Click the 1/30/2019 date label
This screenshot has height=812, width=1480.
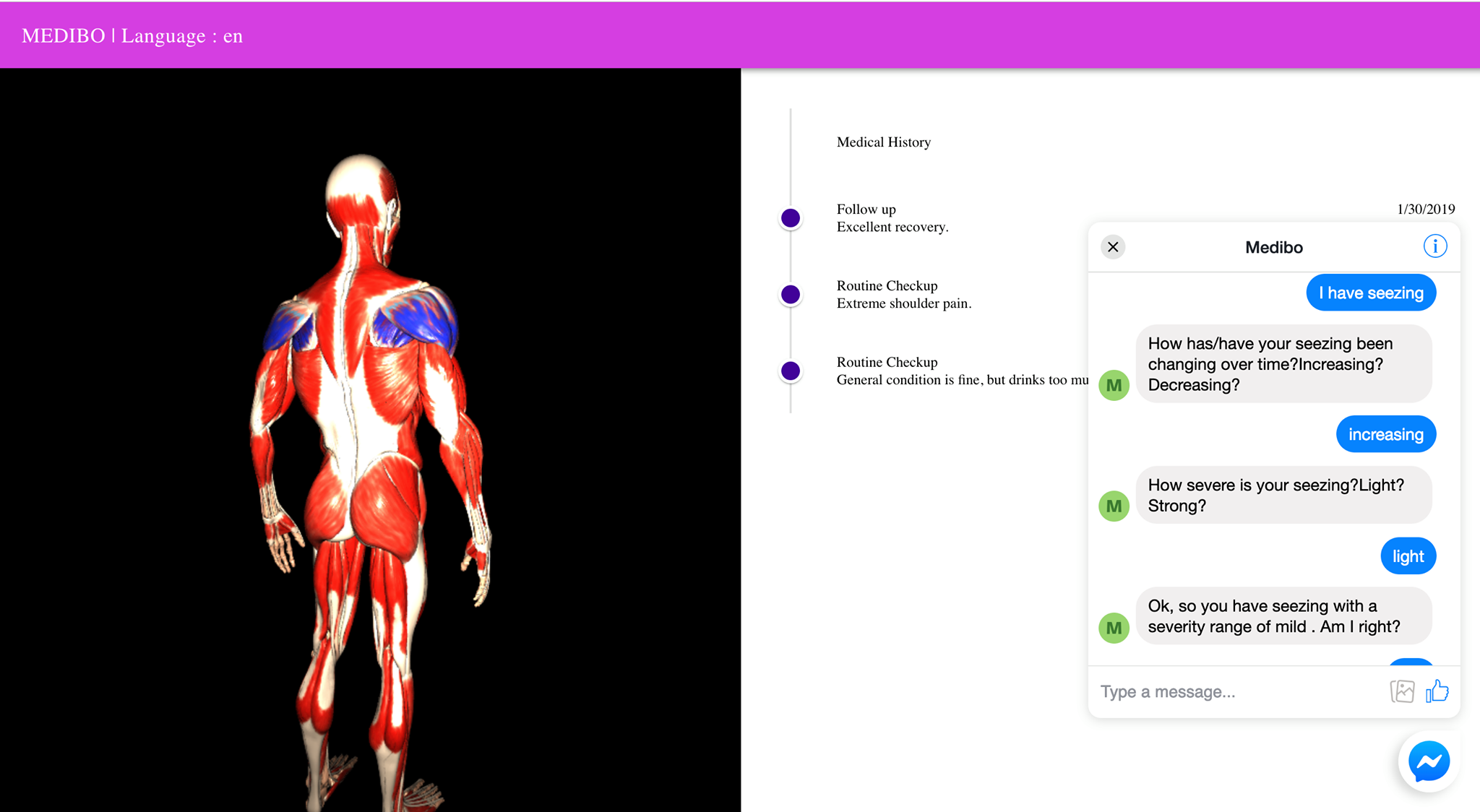point(1425,210)
